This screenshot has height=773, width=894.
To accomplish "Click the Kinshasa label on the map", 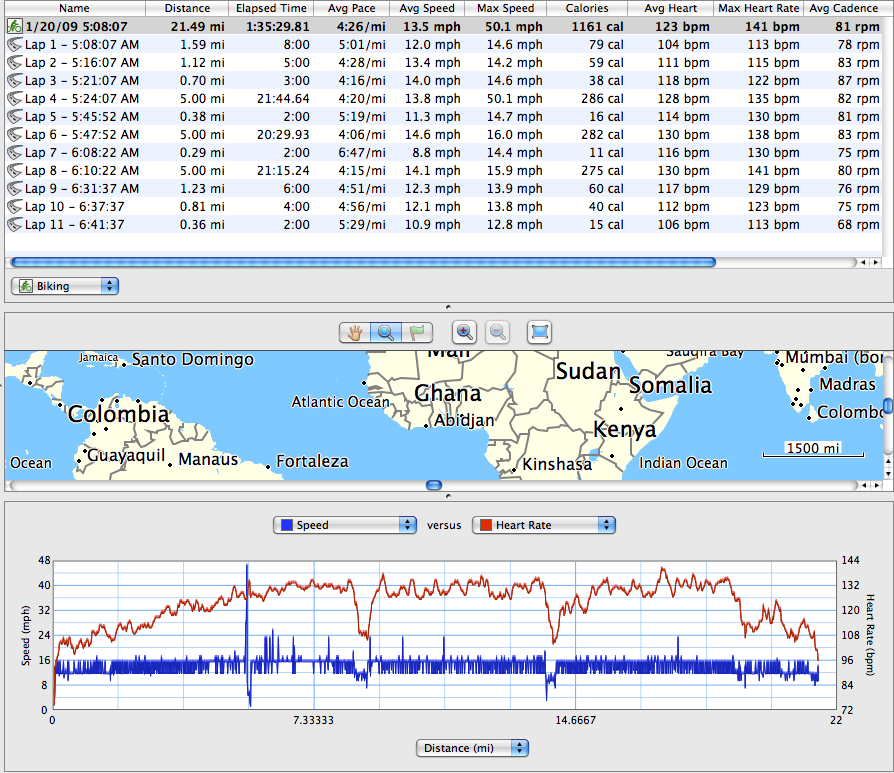I will (x=557, y=464).
